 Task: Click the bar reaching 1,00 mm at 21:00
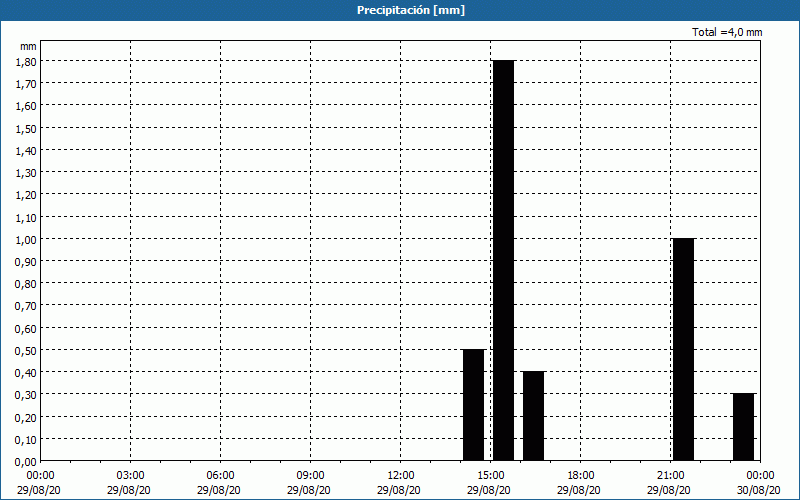(x=684, y=349)
